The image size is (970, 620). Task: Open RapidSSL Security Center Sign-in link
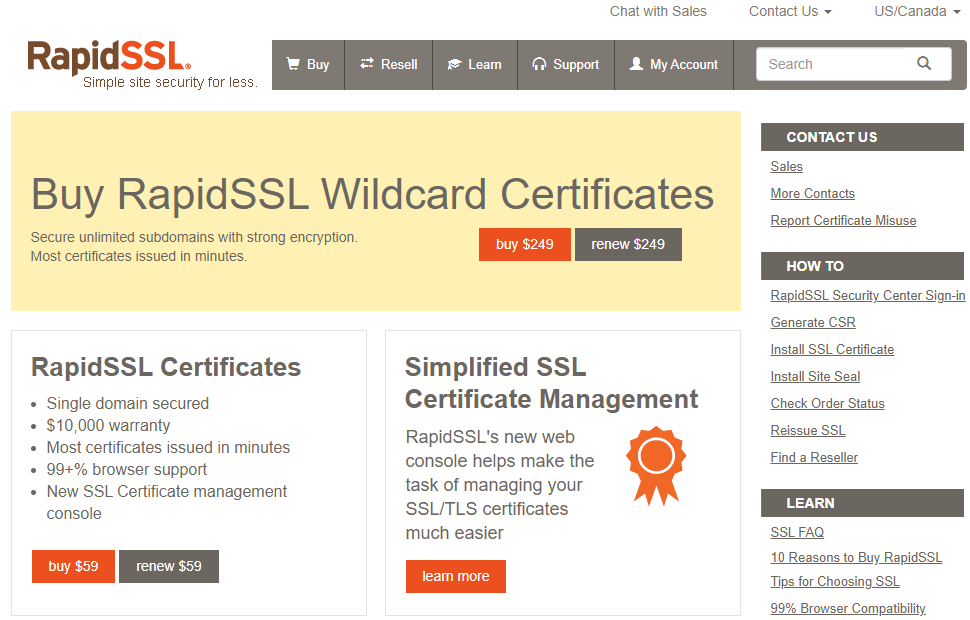pyautogui.click(x=867, y=295)
